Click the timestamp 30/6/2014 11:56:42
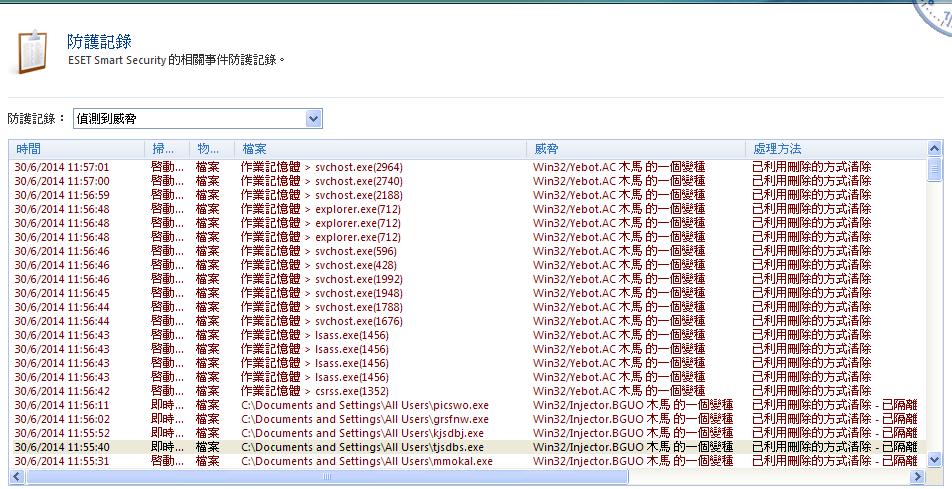952x489 pixels. coord(62,391)
